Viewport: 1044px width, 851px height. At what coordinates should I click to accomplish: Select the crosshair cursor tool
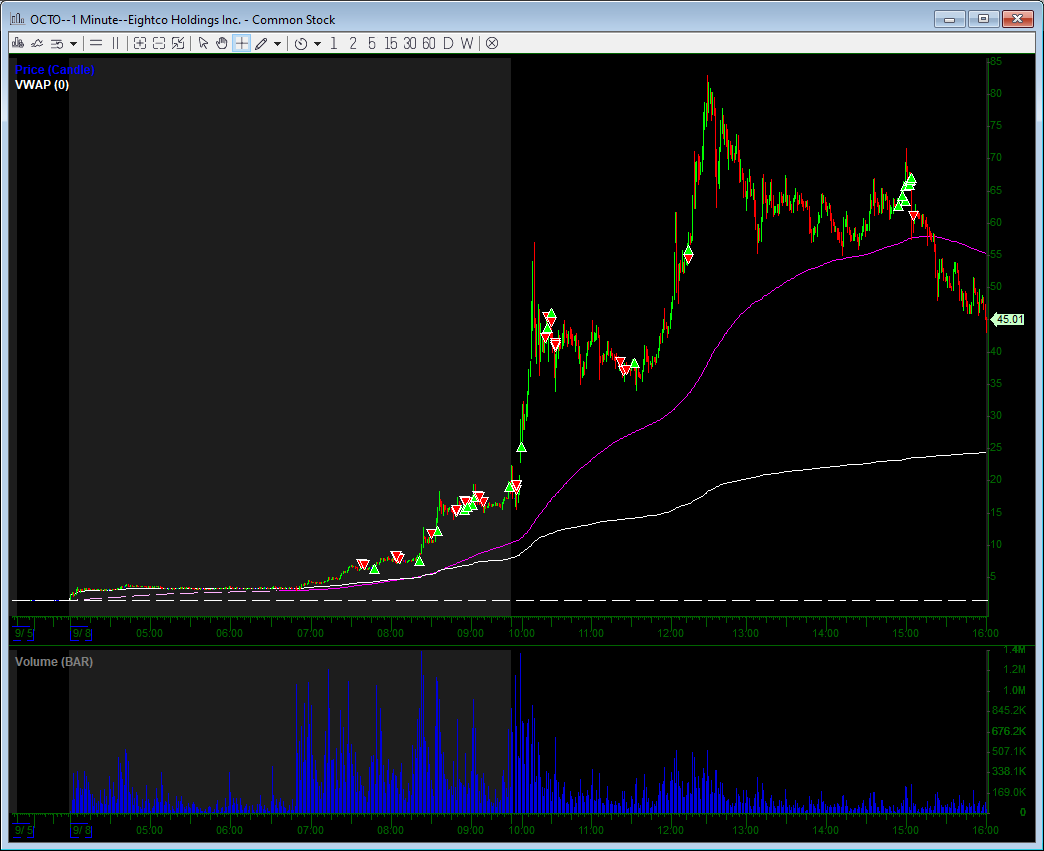click(241, 43)
